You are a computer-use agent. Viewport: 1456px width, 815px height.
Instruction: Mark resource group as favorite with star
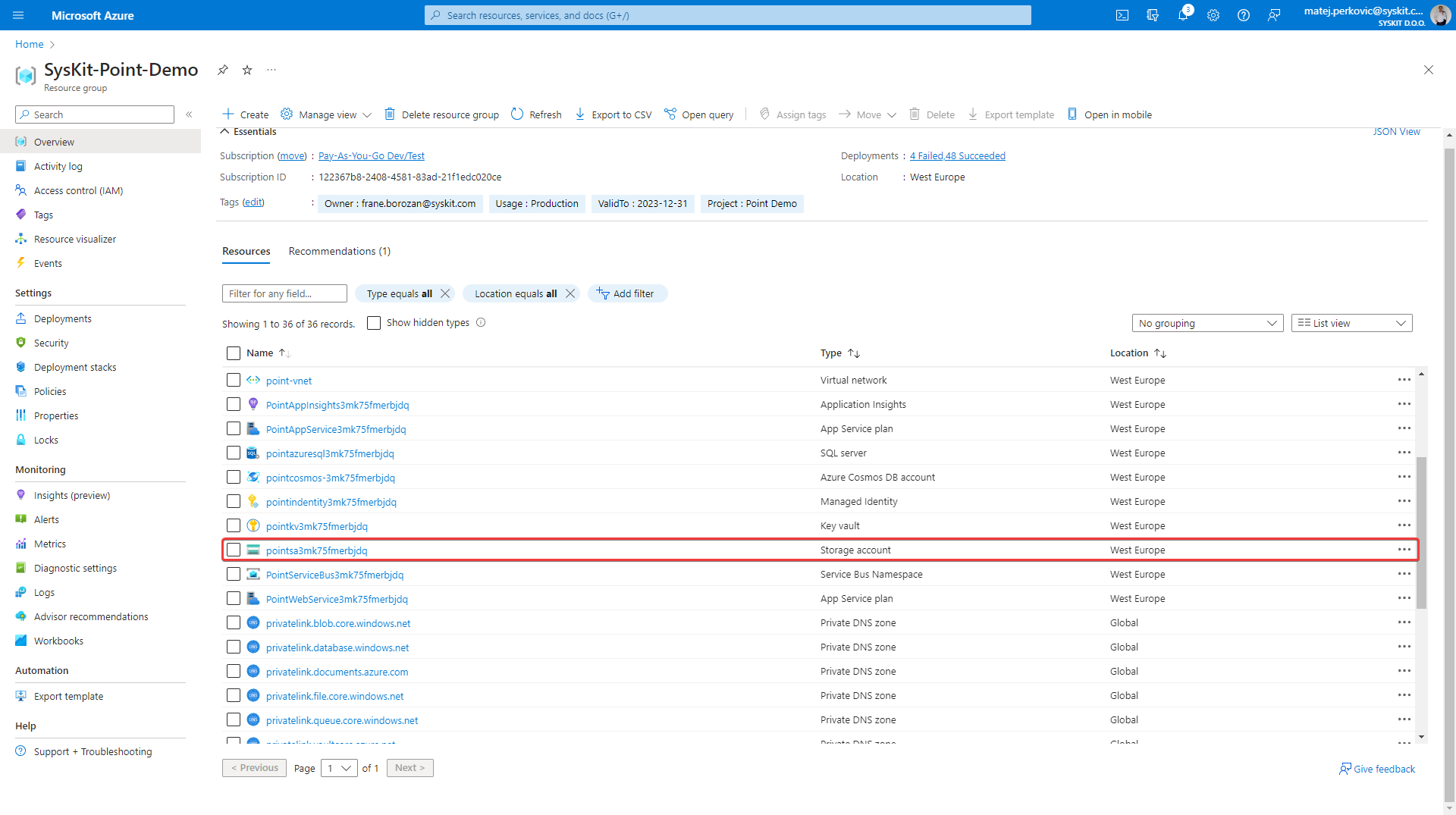[247, 70]
